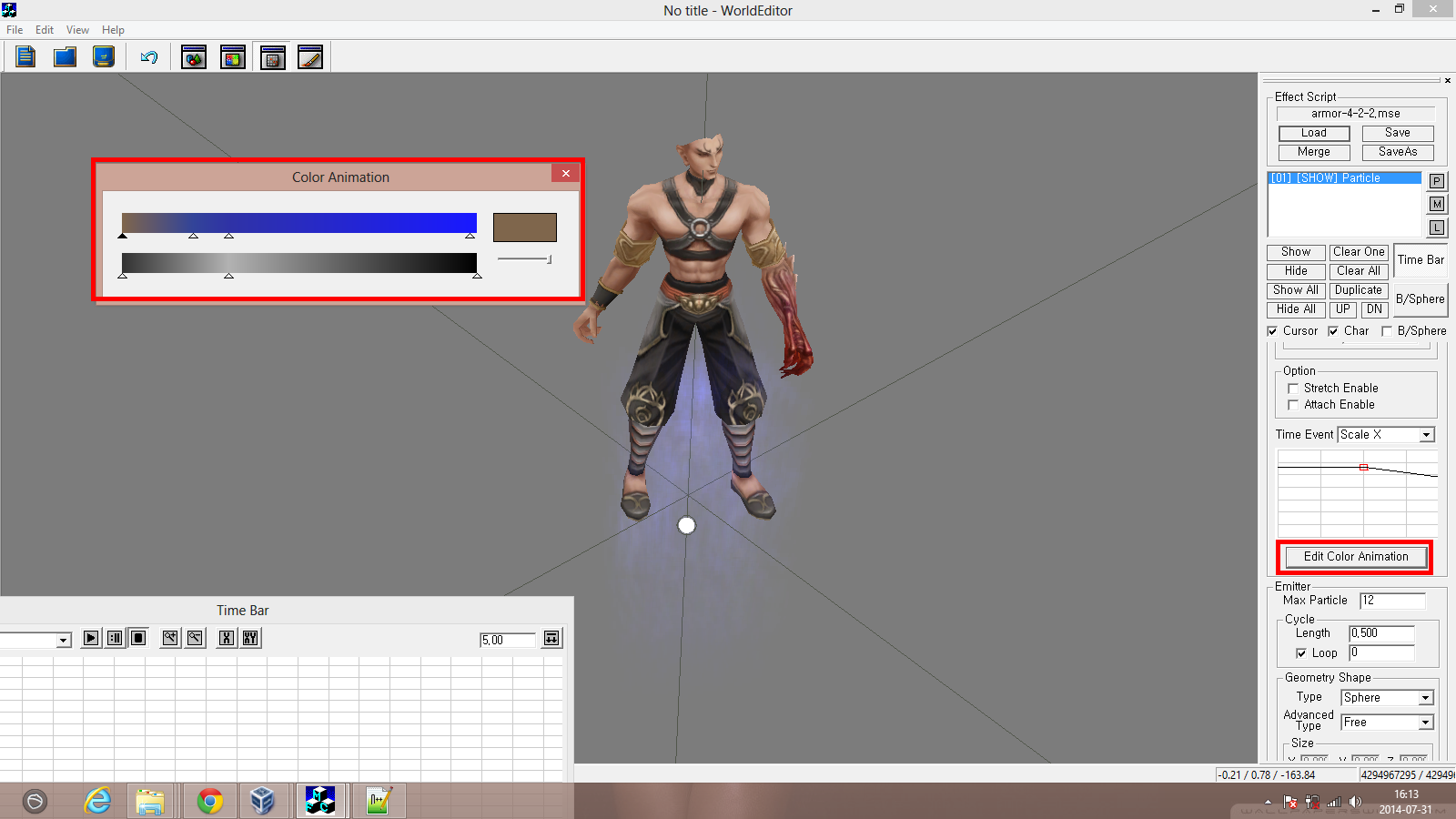Open the Time Event Scale X dropdown

coord(1427,435)
